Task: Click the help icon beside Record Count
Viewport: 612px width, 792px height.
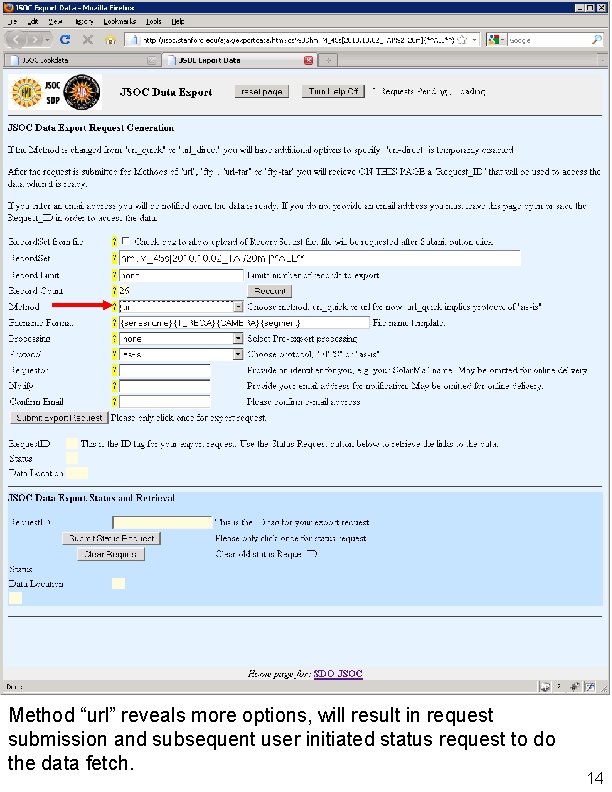Action: point(114,290)
